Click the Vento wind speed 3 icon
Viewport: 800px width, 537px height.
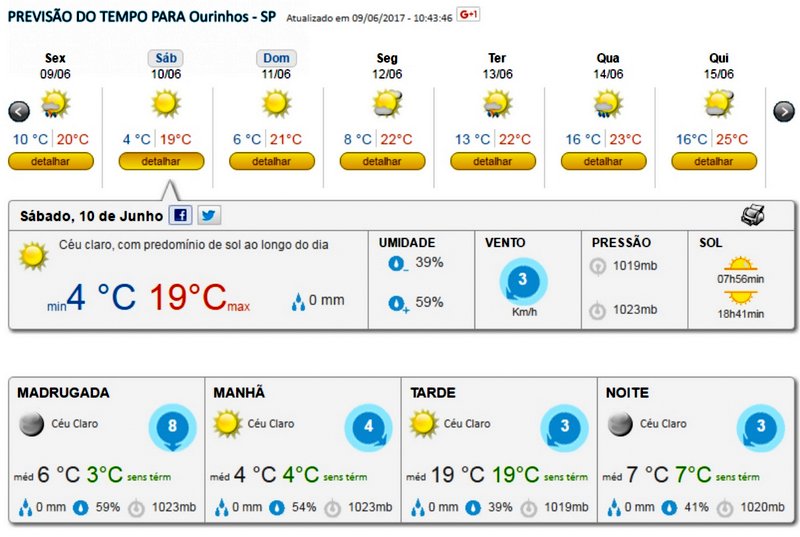coord(523,280)
